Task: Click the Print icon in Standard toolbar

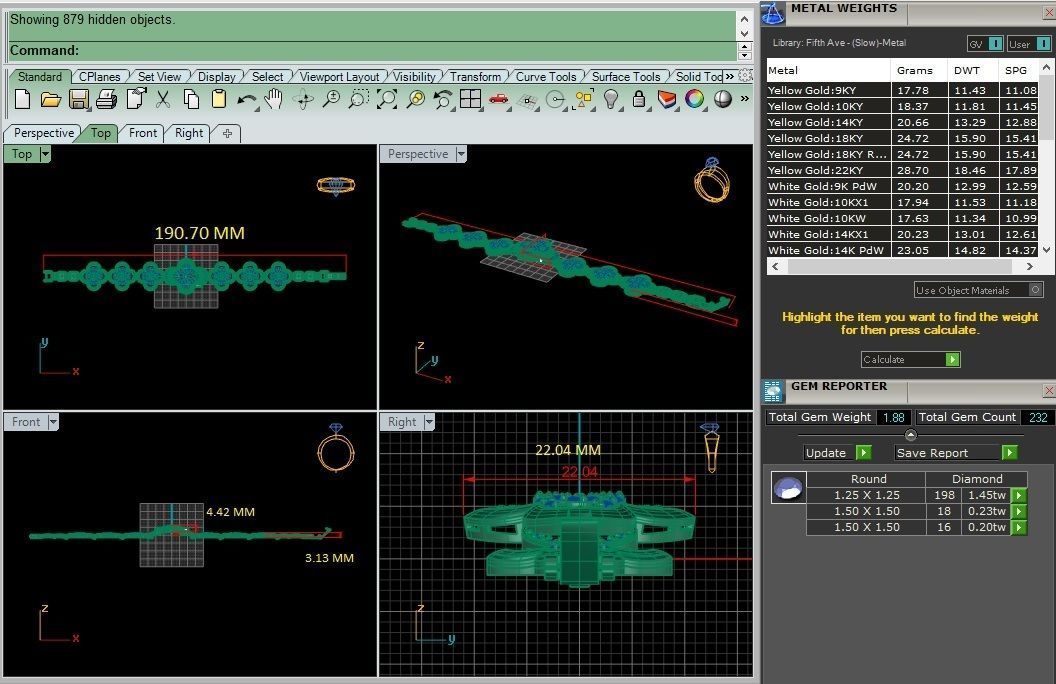Action: pyautogui.click(x=106, y=100)
